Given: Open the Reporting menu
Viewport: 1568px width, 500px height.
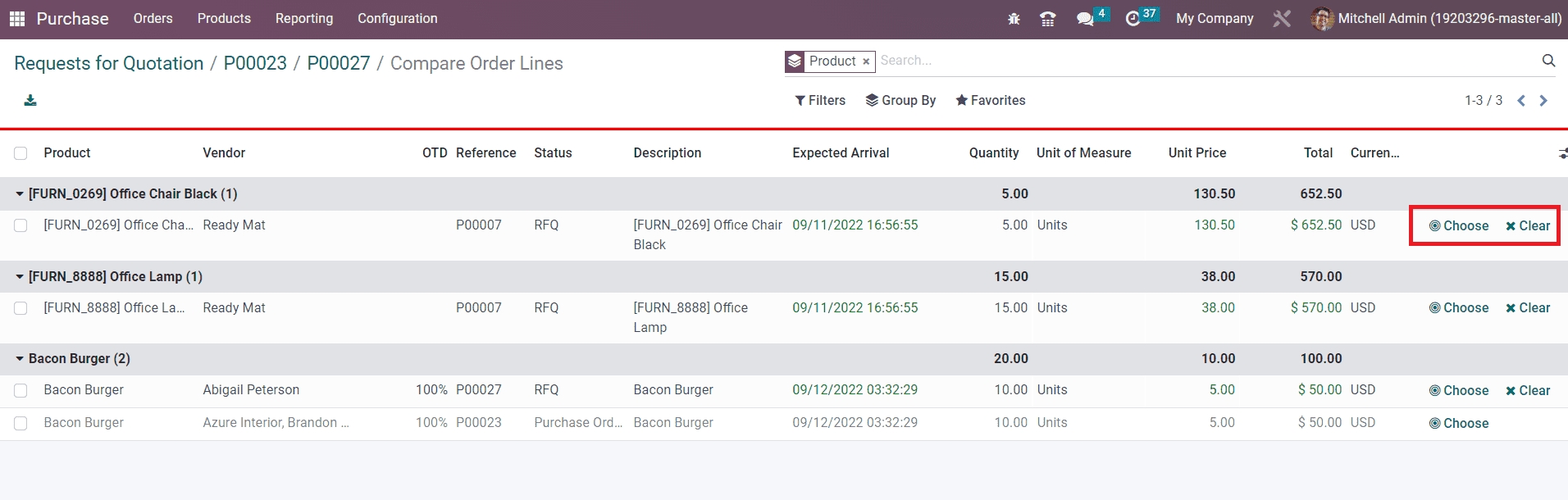Looking at the screenshot, I should (x=303, y=19).
